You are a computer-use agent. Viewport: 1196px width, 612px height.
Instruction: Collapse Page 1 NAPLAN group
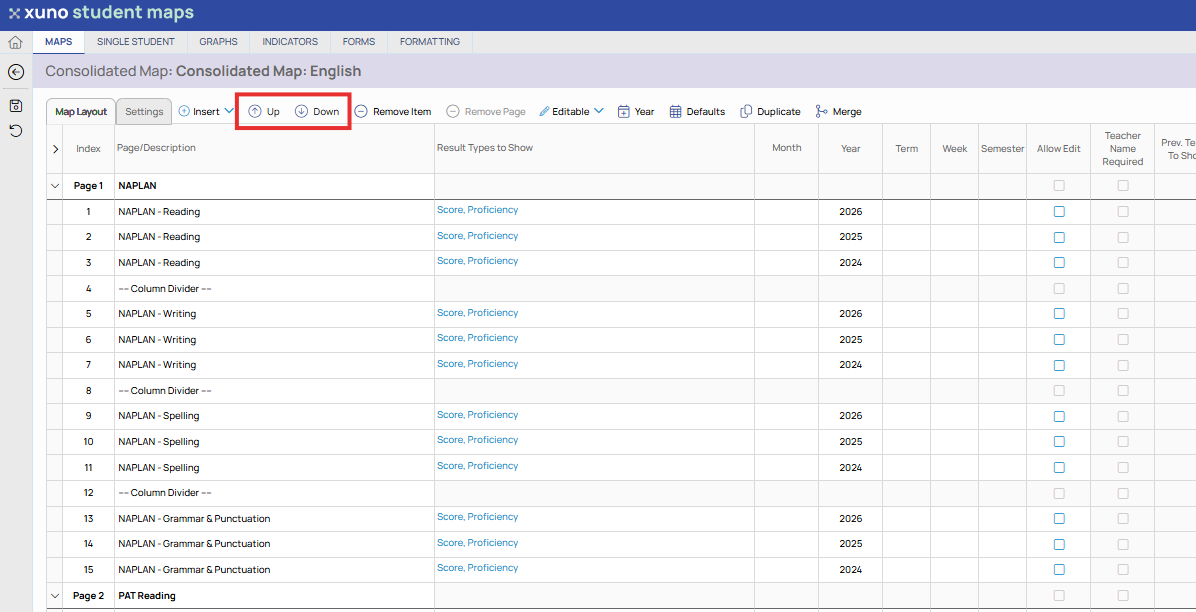(x=55, y=186)
